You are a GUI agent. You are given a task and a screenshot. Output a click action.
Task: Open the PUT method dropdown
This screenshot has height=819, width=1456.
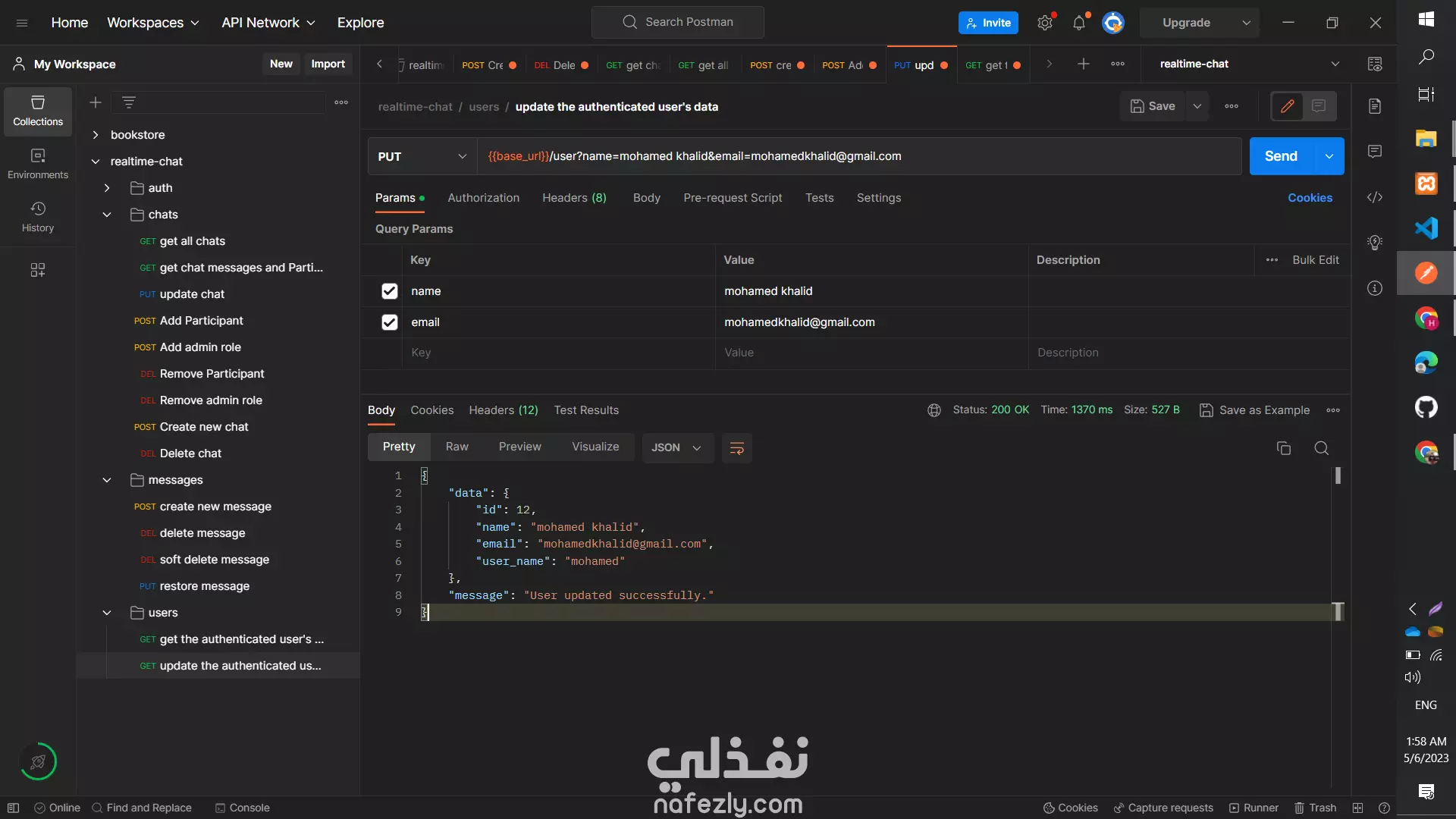click(x=422, y=156)
